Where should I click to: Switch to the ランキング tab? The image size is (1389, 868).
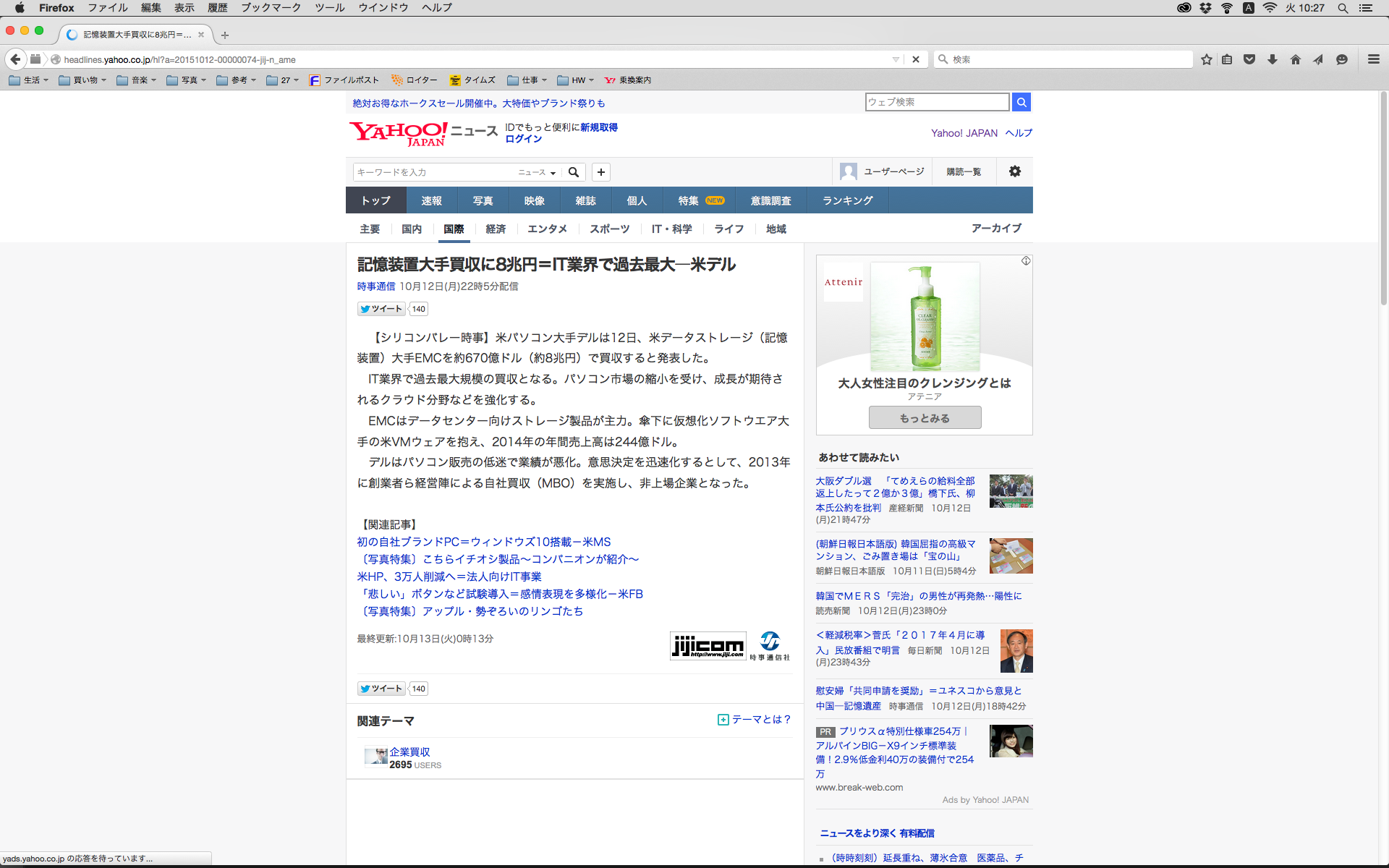(x=847, y=200)
